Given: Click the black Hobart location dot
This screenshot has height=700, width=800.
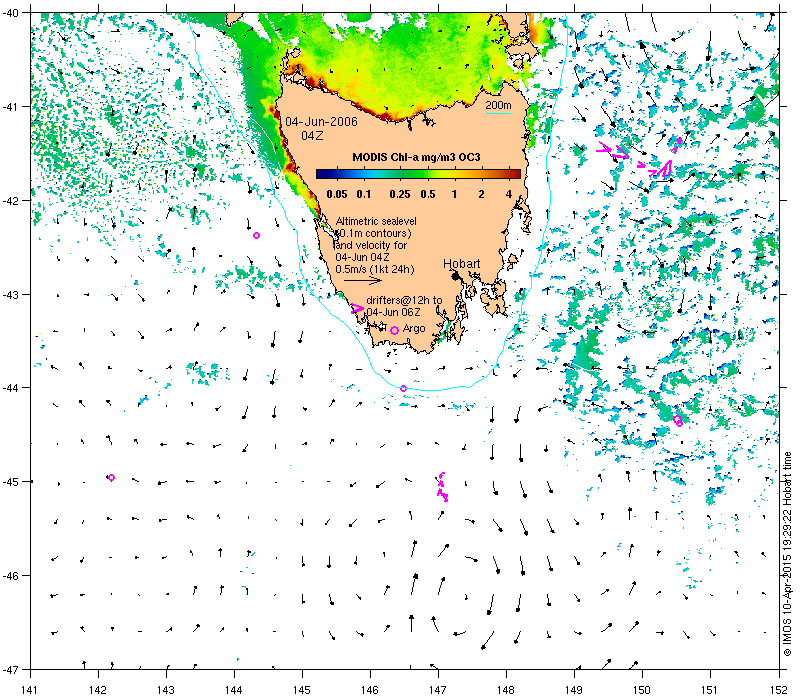Looking at the screenshot, I should click(x=456, y=276).
